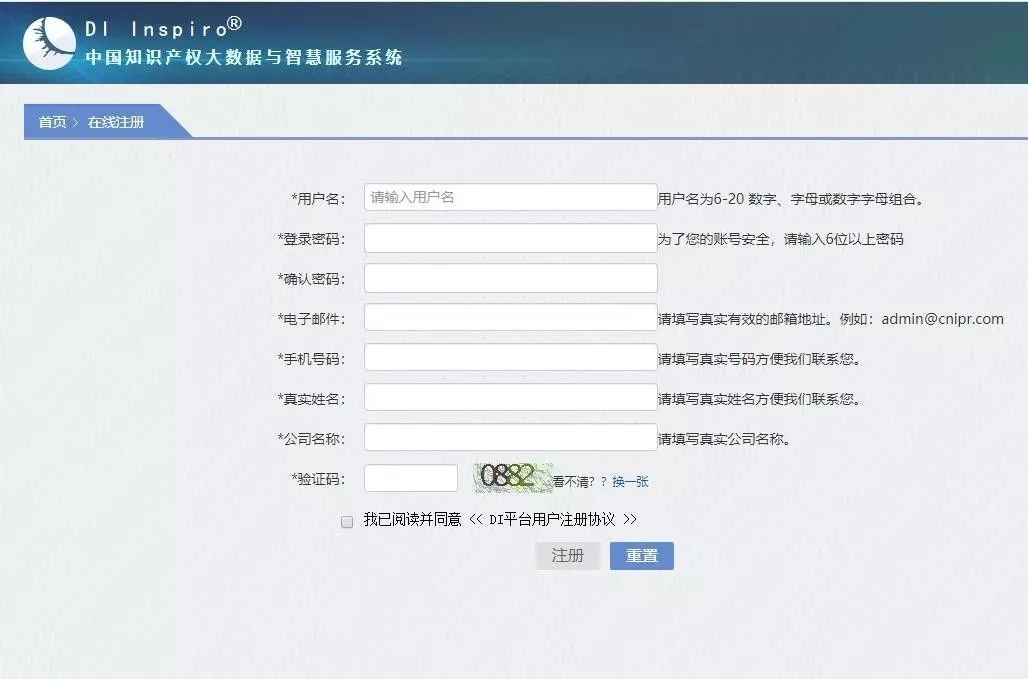Select the 在线注册 breadcrumb tab

[x=116, y=122]
